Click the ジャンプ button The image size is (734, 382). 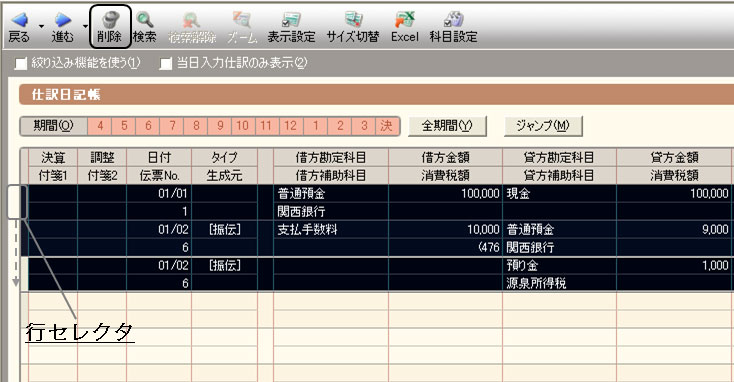pyautogui.click(x=543, y=126)
